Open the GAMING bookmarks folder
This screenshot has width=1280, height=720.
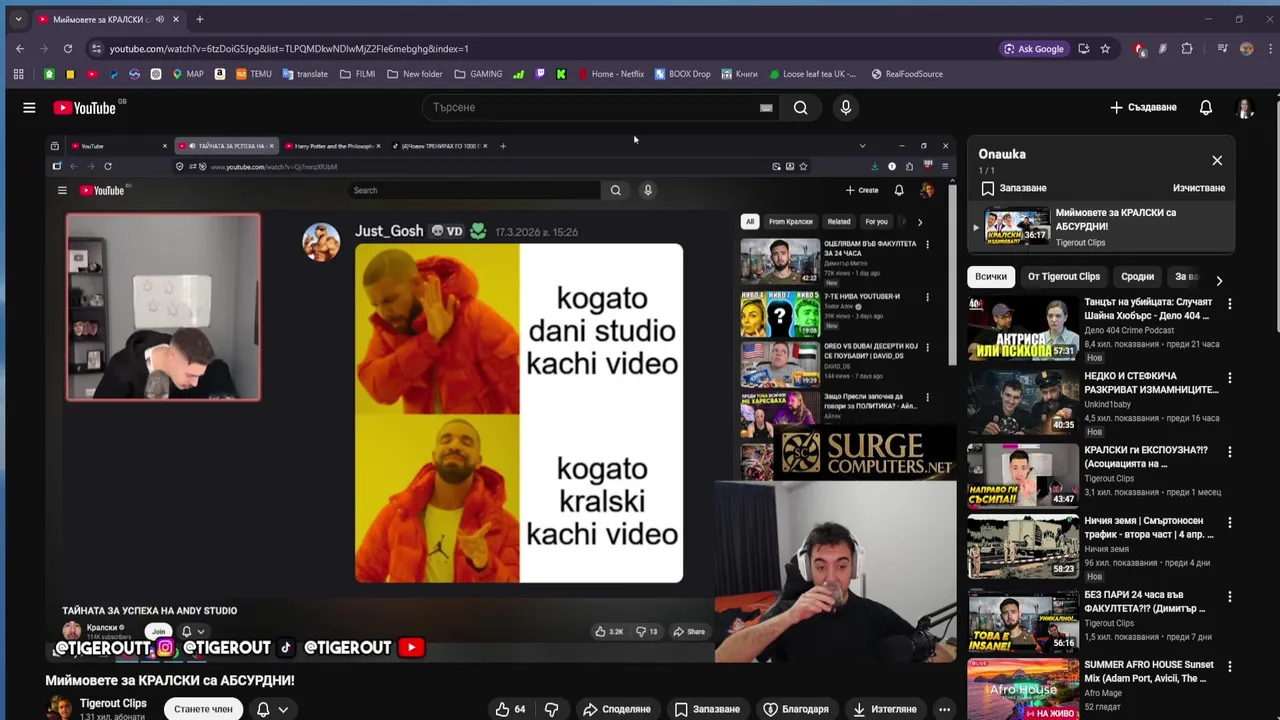(x=478, y=74)
